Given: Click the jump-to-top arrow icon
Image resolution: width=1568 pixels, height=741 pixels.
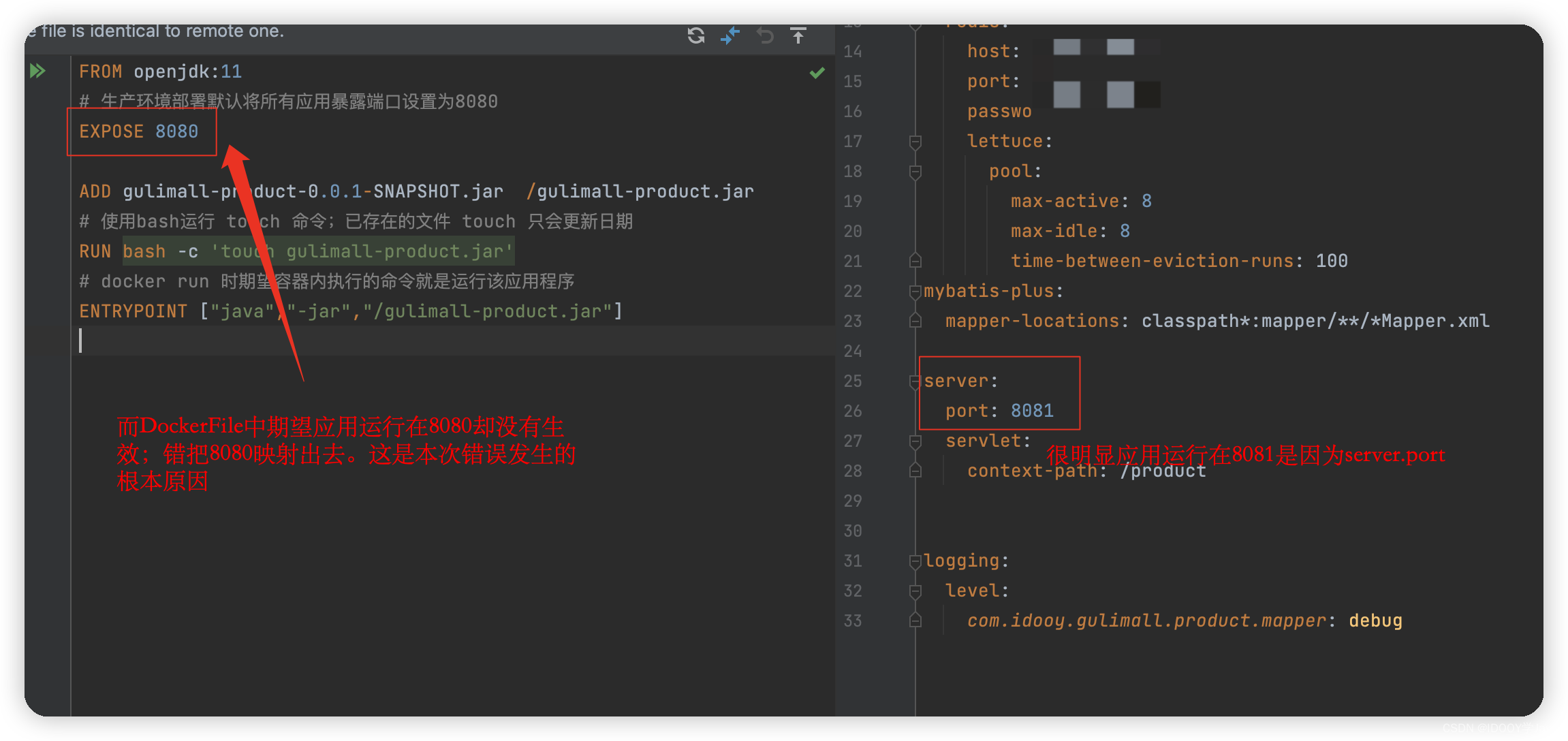Looking at the screenshot, I should click(798, 35).
